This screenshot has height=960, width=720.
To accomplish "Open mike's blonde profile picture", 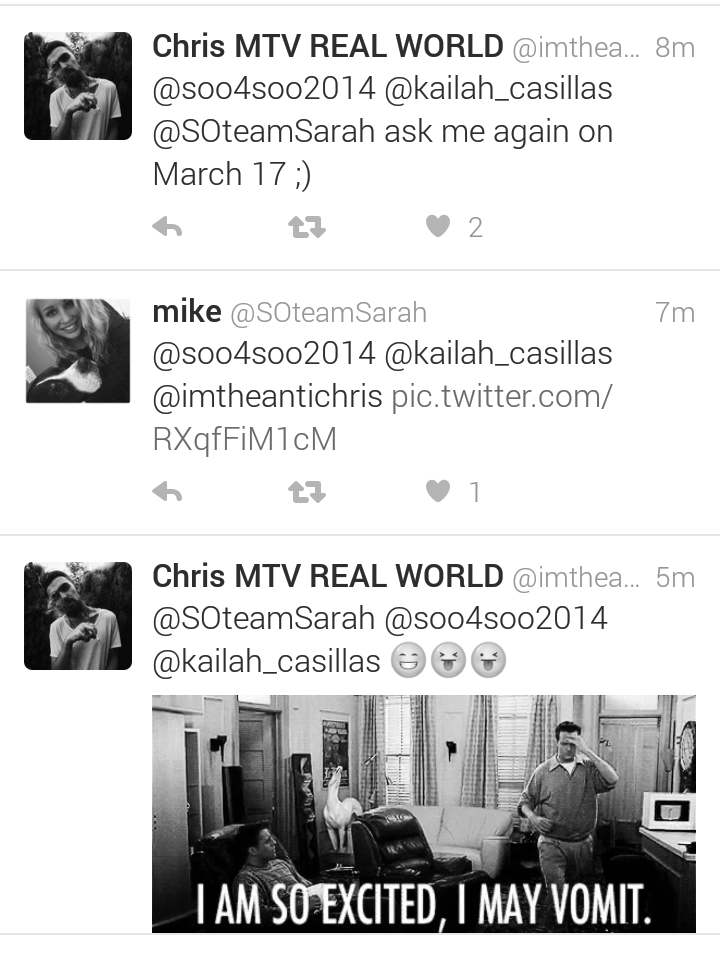I will tap(78, 351).
